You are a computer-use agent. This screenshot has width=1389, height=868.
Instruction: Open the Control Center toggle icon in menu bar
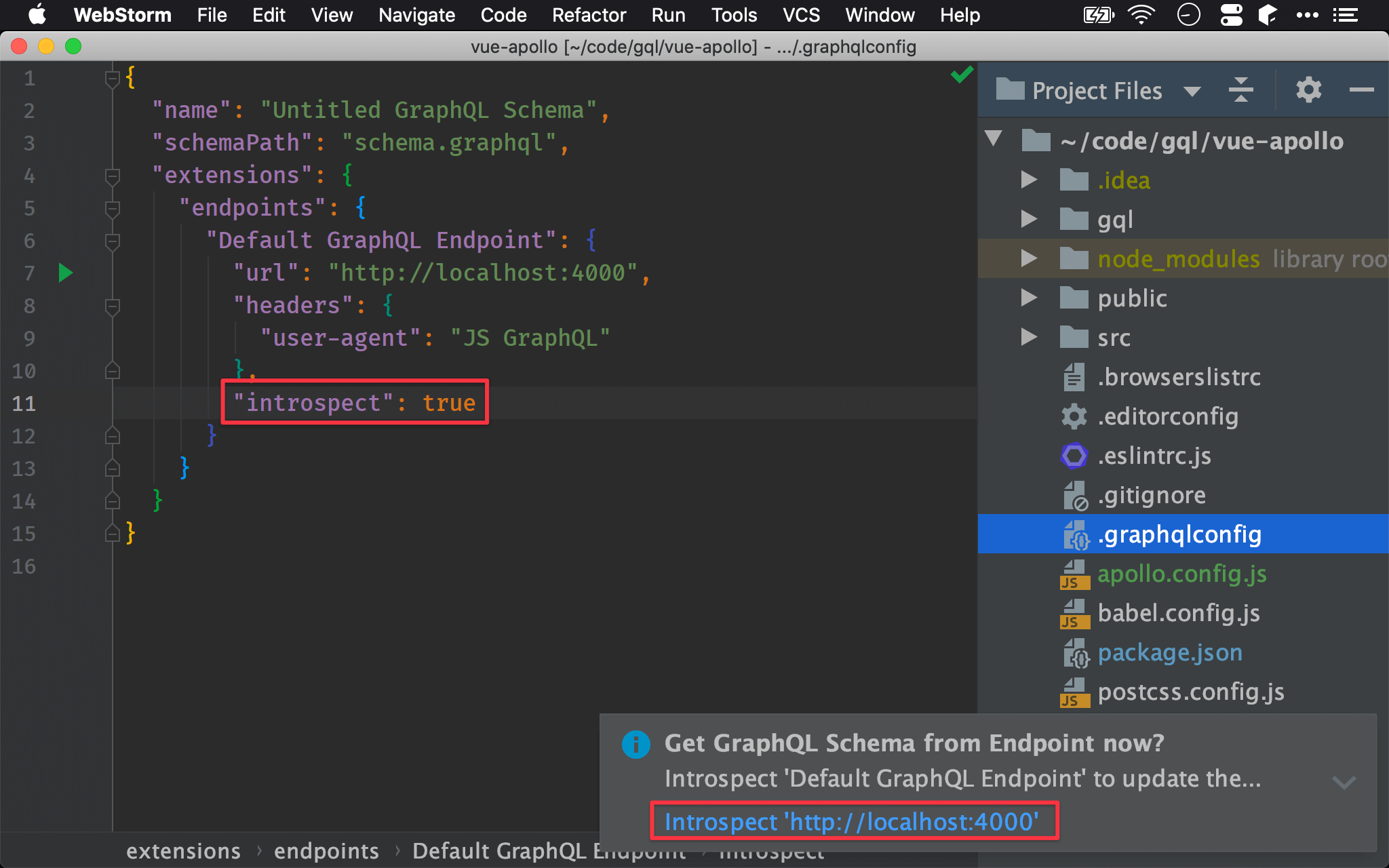[1231, 15]
